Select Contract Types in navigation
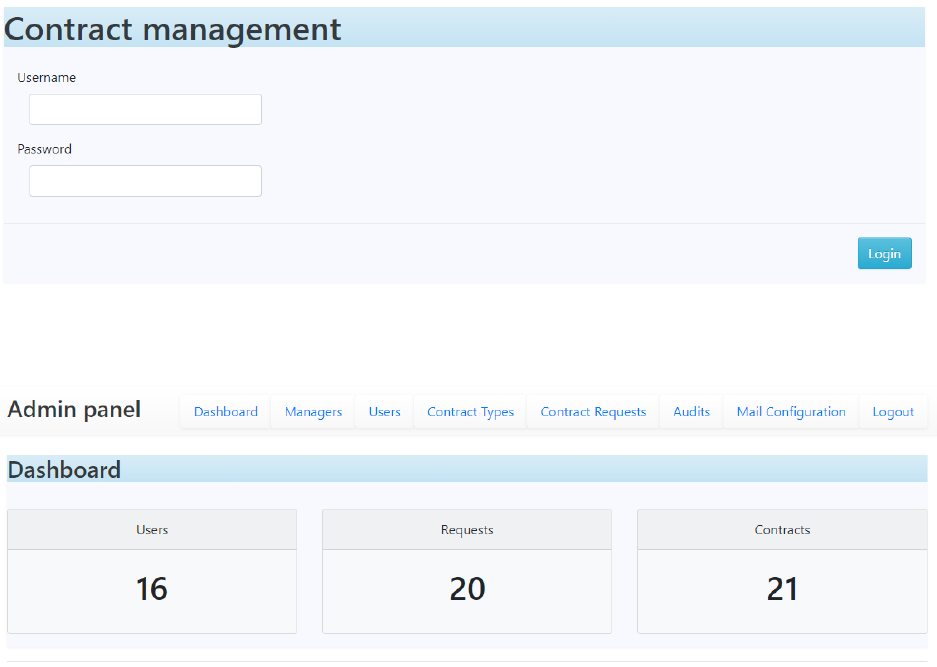937x667 pixels. pyautogui.click(x=470, y=412)
